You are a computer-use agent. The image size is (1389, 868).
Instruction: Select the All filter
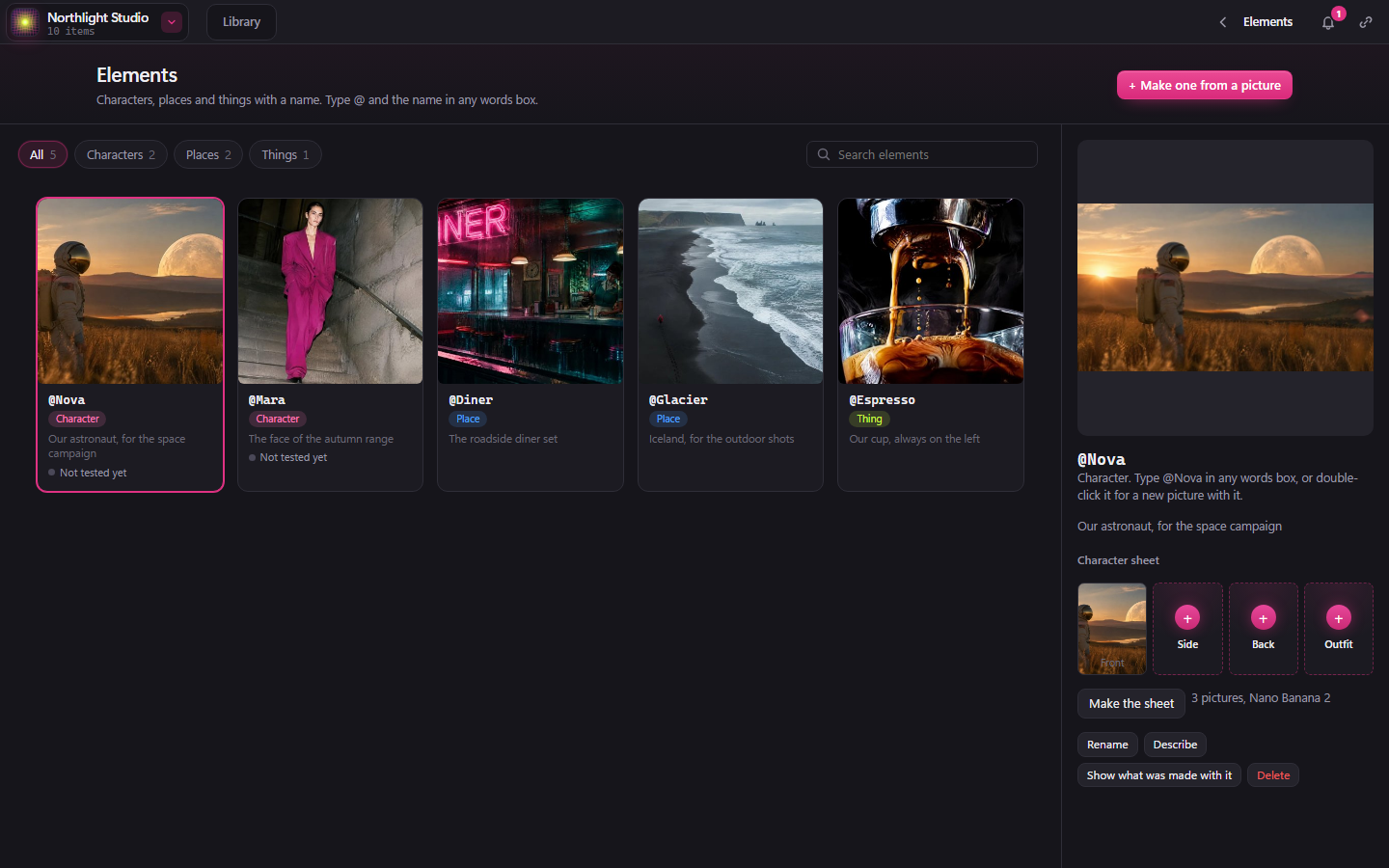point(42,154)
